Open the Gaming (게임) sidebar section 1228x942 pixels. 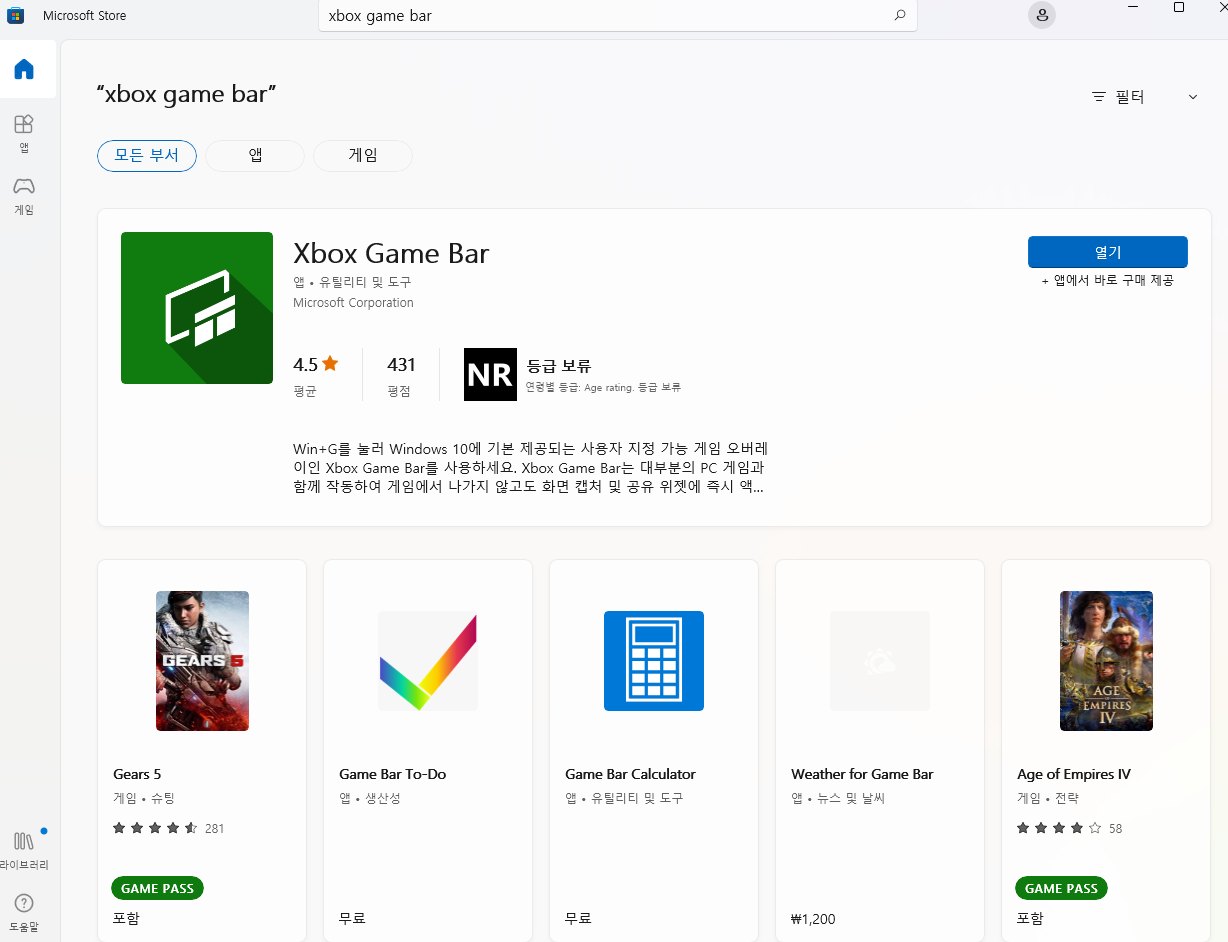[24, 196]
